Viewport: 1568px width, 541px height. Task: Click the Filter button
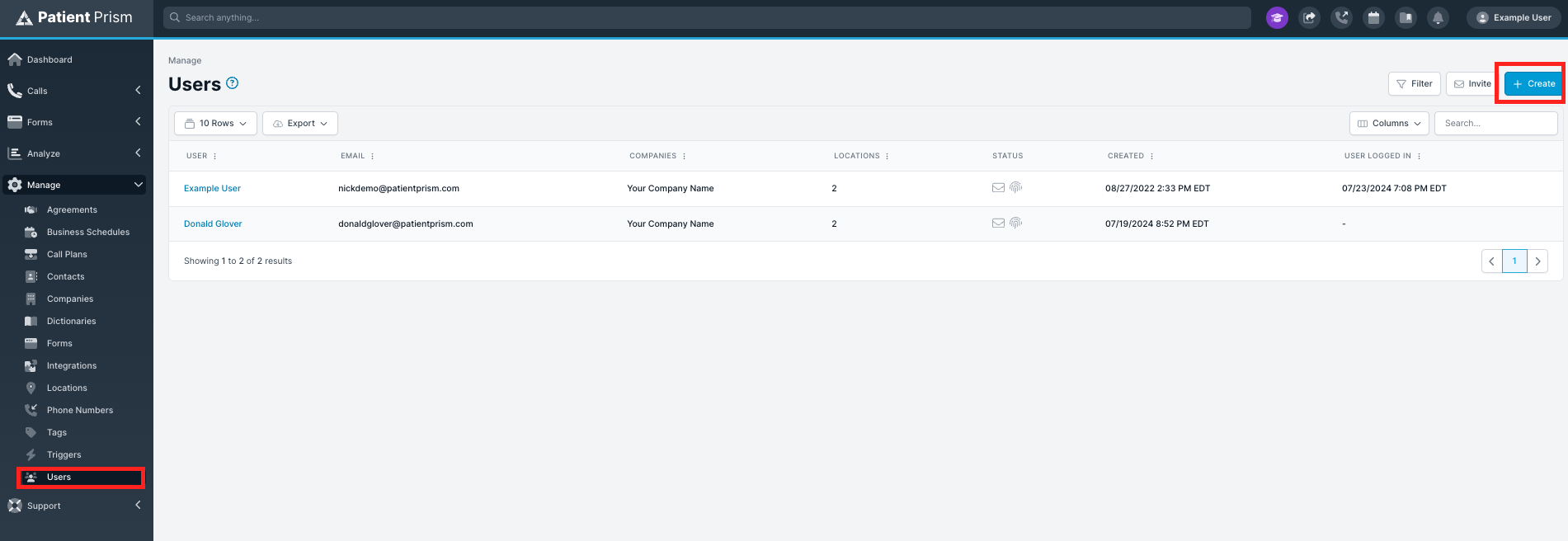pyautogui.click(x=1414, y=83)
